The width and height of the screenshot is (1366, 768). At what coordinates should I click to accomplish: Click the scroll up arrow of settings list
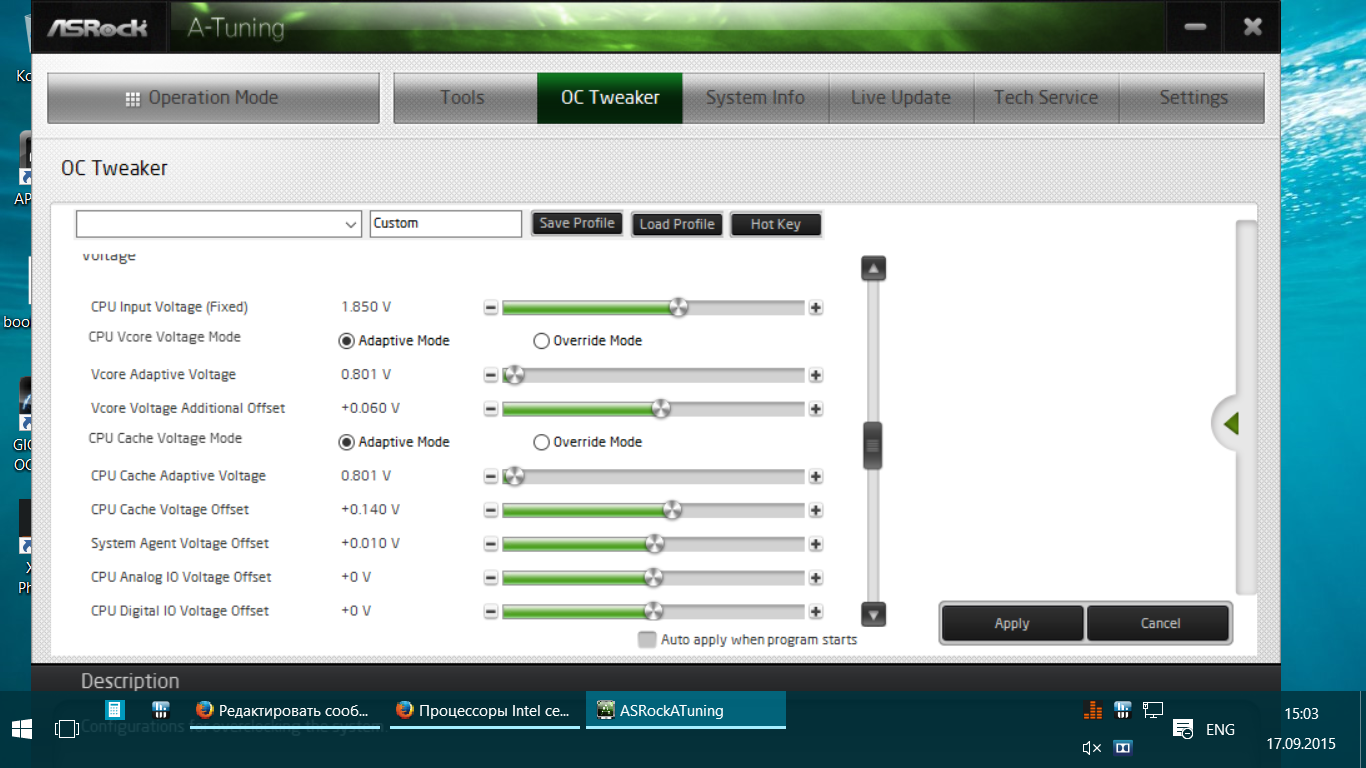point(874,268)
